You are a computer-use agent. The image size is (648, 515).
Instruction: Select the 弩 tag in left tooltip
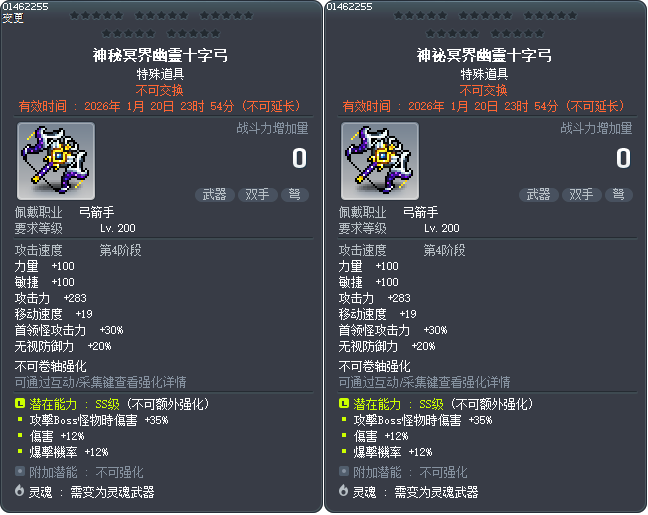coord(295,195)
